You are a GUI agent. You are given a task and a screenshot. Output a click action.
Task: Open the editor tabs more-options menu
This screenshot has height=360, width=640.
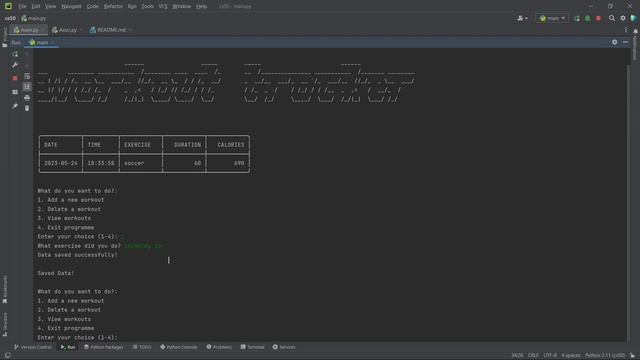(626, 30)
